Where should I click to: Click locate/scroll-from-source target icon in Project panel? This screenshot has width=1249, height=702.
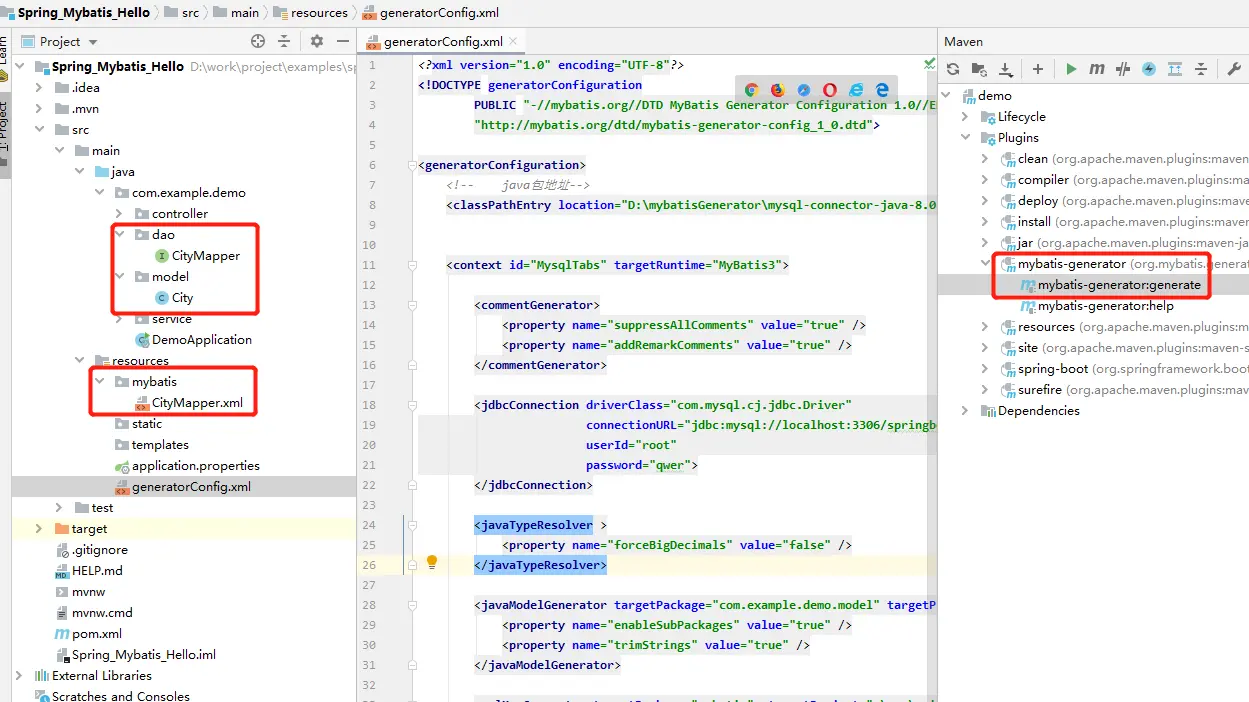pyautogui.click(x=258, y=41)
